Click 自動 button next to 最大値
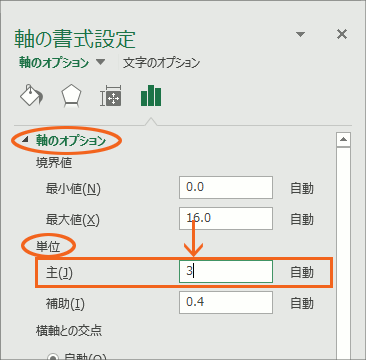Image resolution: width=366 pixels, height=360 pixels. click(x=302, y=219)
